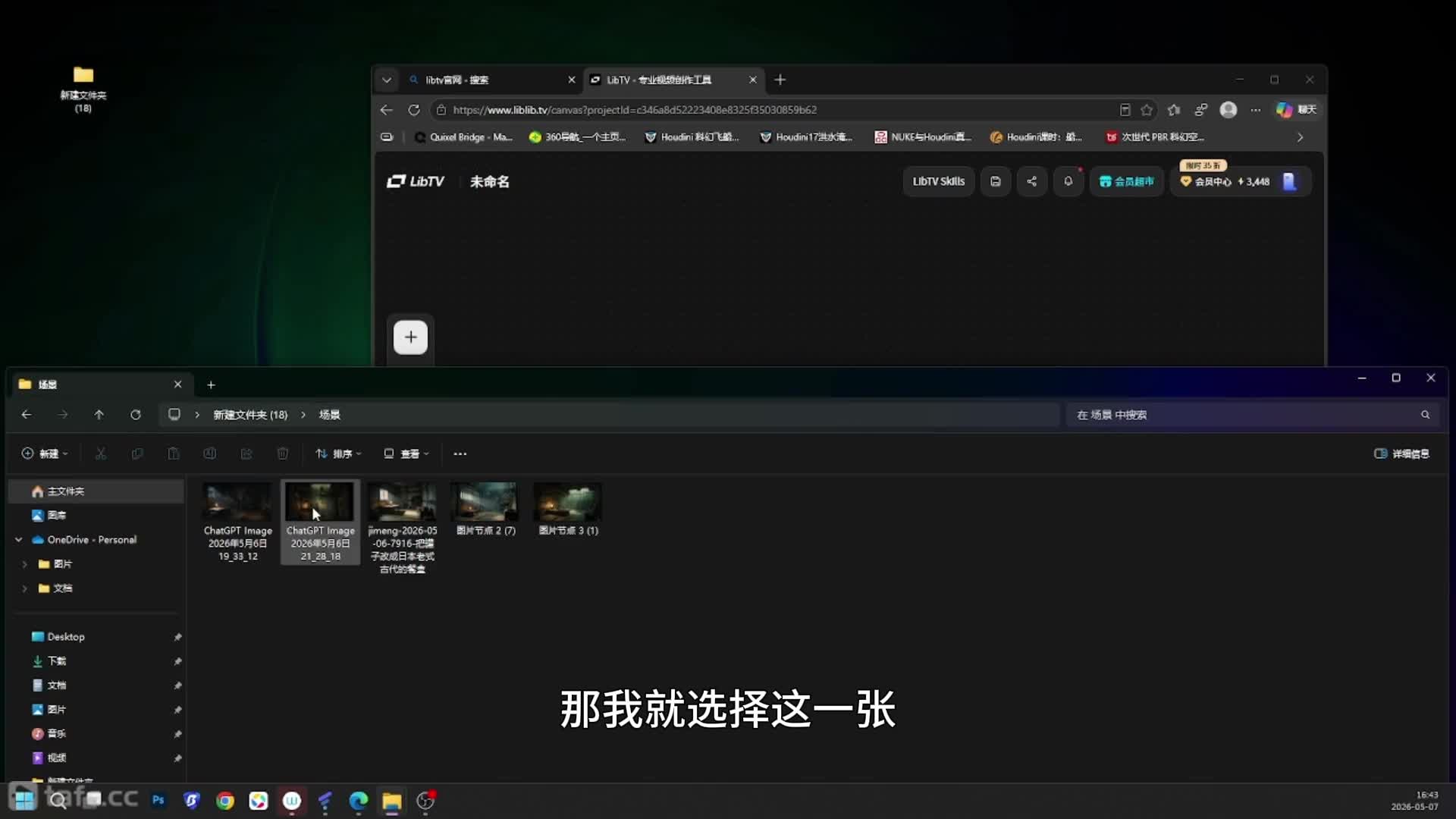Open the Copilot 聊天 button in browser
The image size is (1456, 819).
(1296, 110)
